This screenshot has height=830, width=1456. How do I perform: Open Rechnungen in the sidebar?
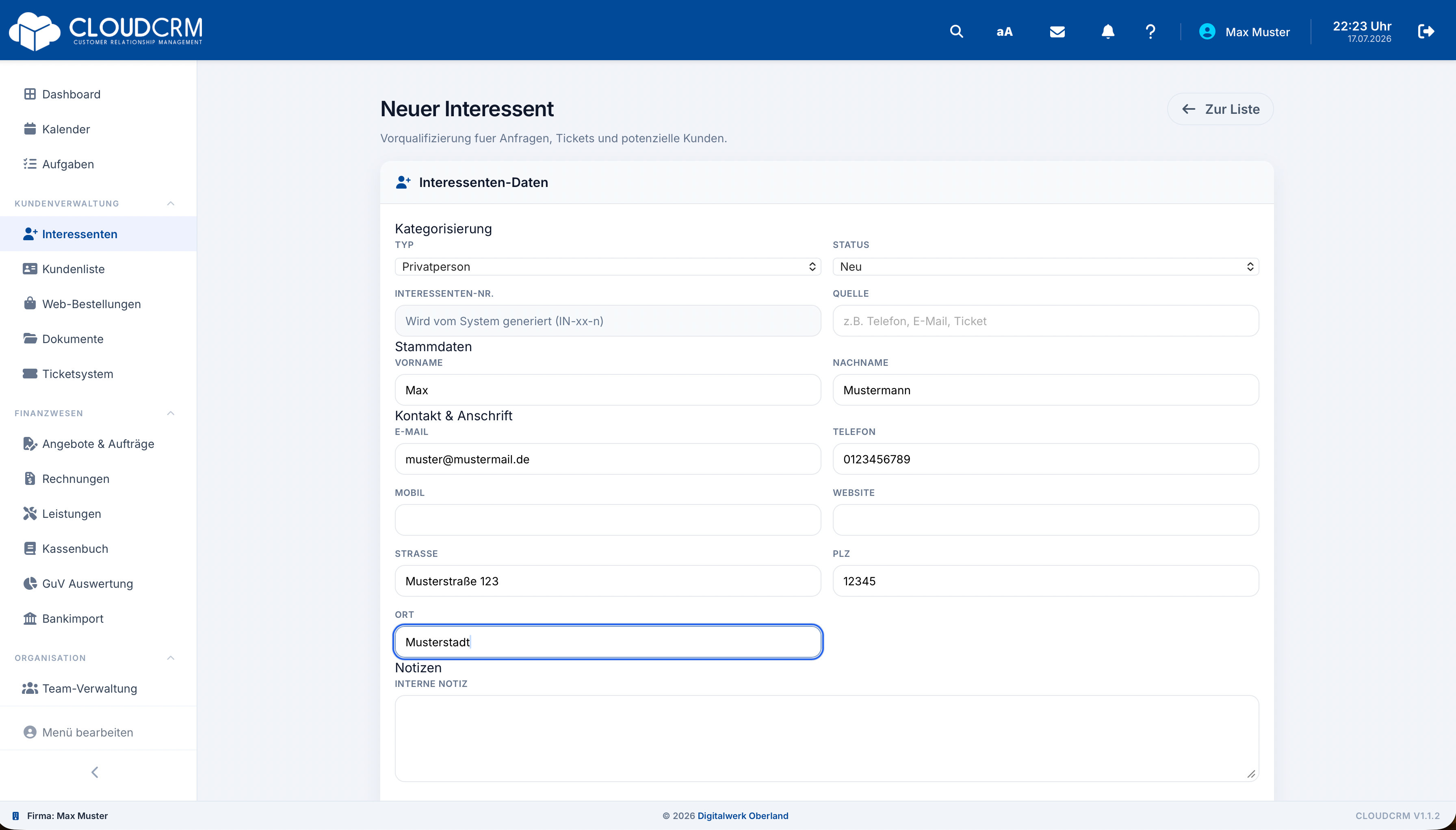98,478
